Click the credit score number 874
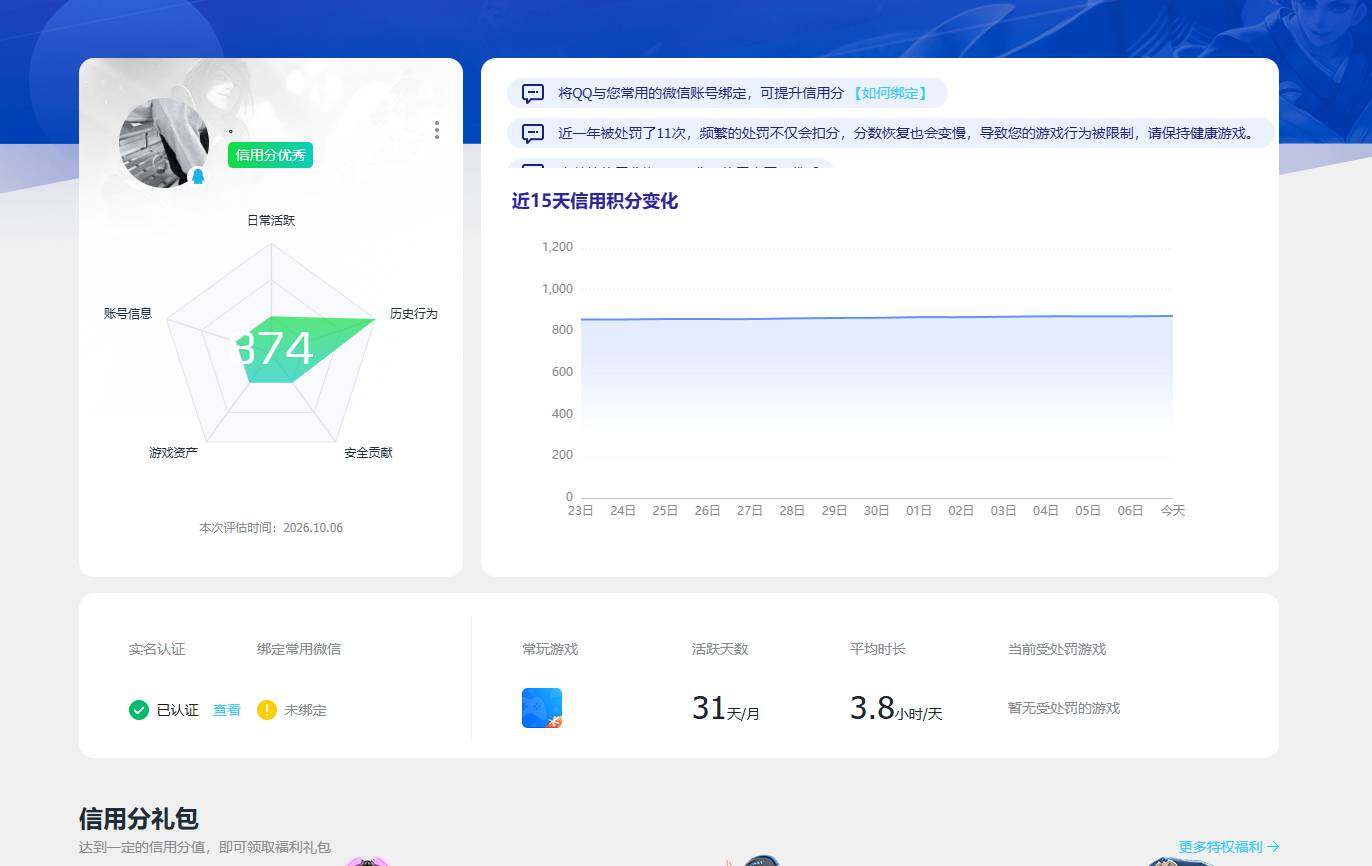 272,349
